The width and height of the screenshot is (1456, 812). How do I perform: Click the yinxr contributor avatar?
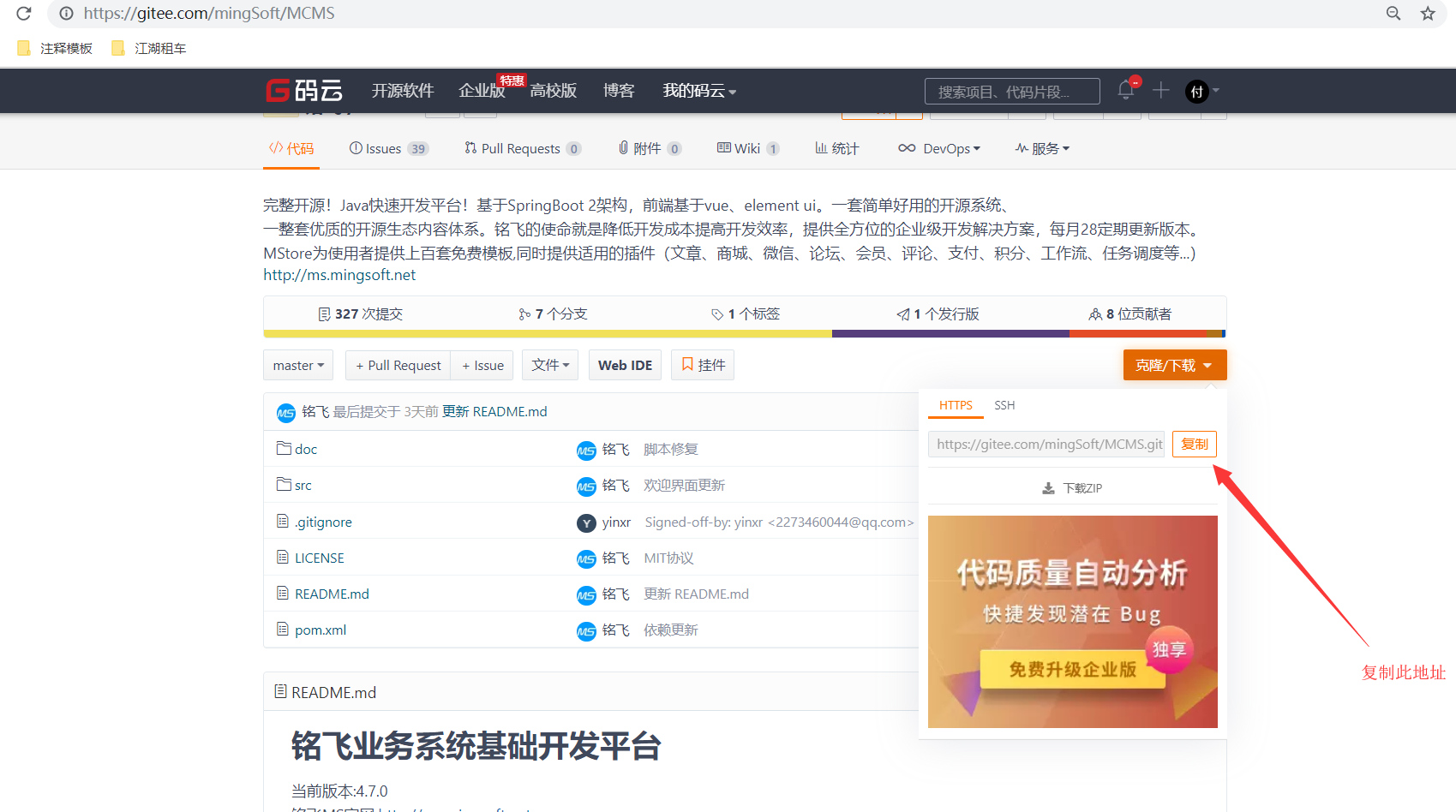click(586, 522)
